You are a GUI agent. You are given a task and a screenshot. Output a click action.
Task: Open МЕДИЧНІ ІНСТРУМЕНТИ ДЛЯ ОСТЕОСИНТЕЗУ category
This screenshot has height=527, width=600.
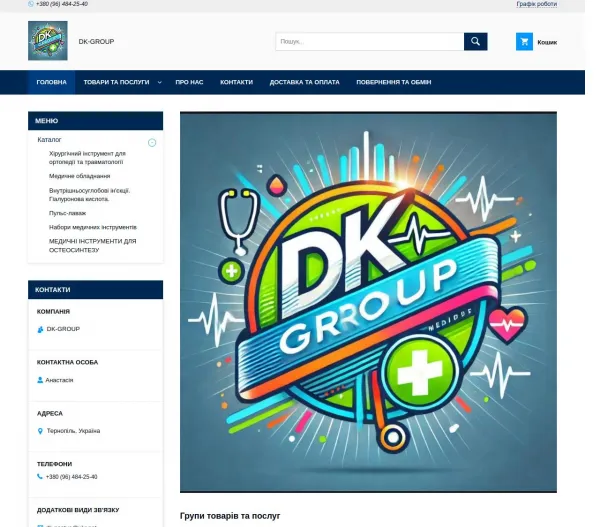click(93, 246)
